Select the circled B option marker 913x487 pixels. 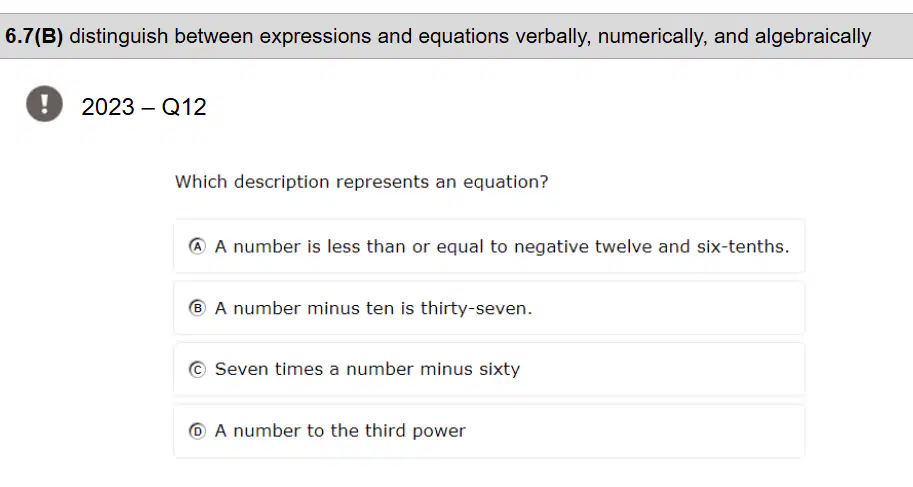pyautogui.click(x=197, y=308)
